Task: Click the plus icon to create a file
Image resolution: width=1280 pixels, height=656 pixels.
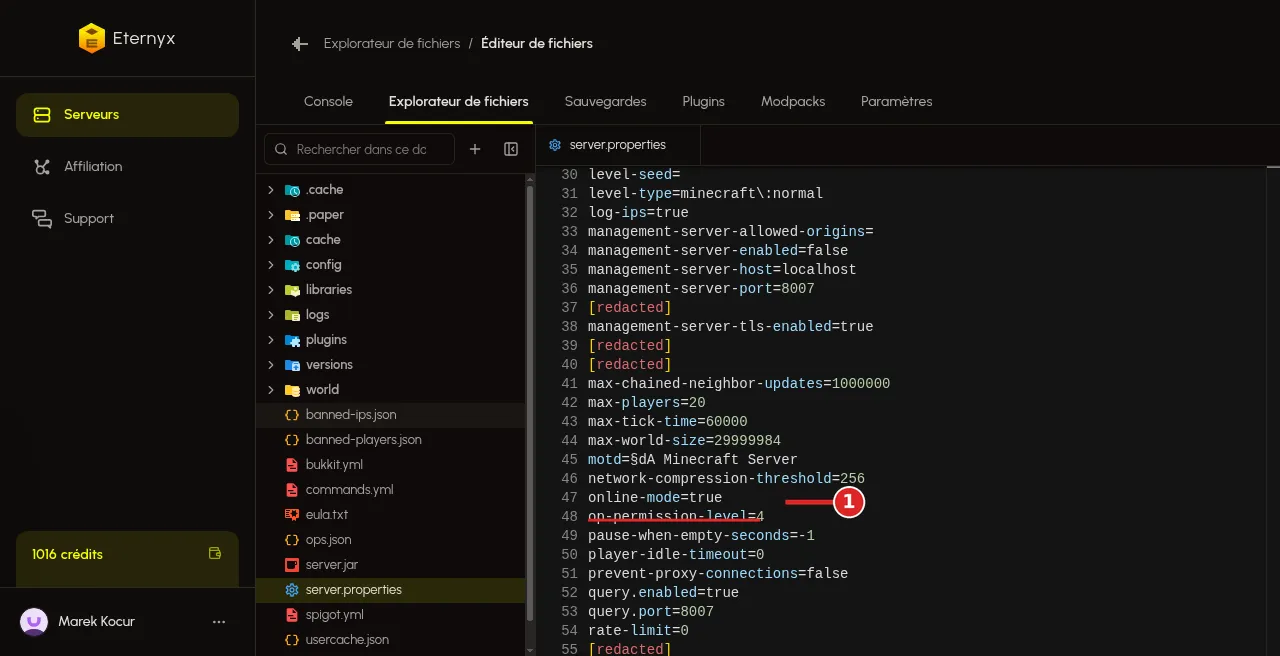Action: click(475, 149)
